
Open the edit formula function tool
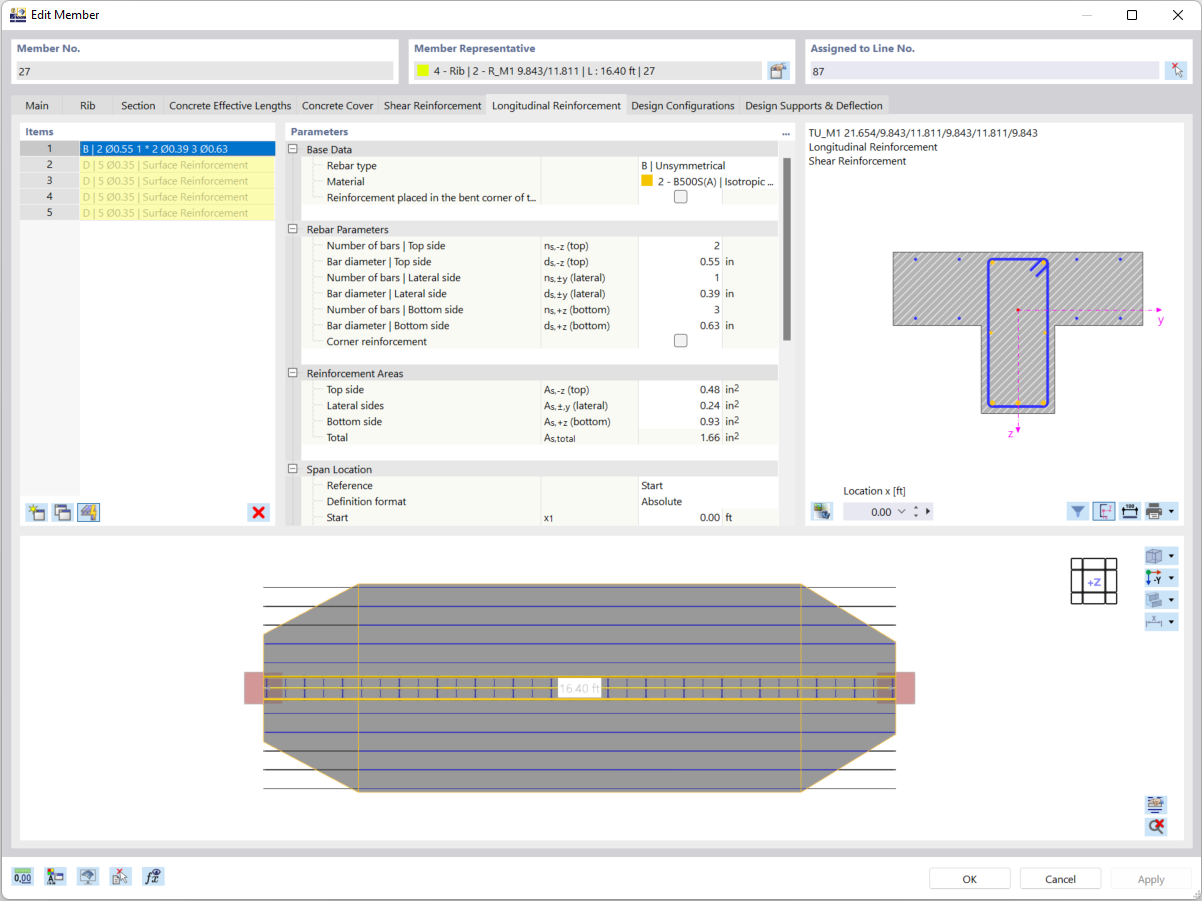pos(152,876)
